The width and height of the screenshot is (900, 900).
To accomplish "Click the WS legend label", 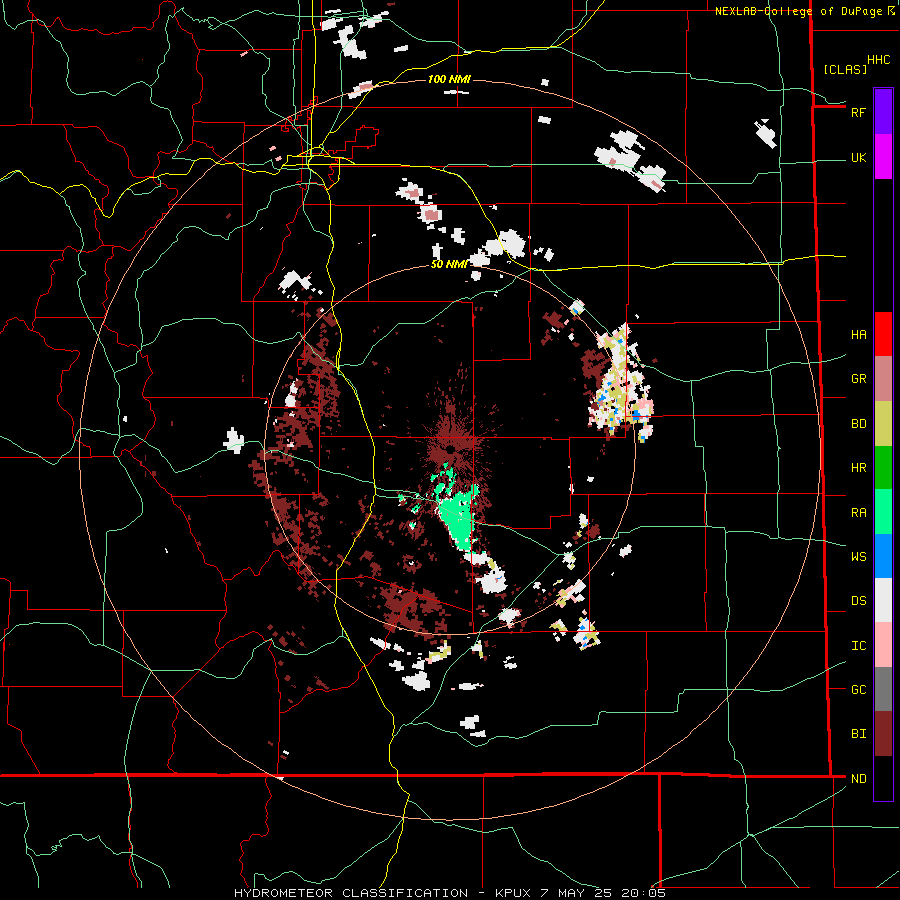I will pos(858,557).
